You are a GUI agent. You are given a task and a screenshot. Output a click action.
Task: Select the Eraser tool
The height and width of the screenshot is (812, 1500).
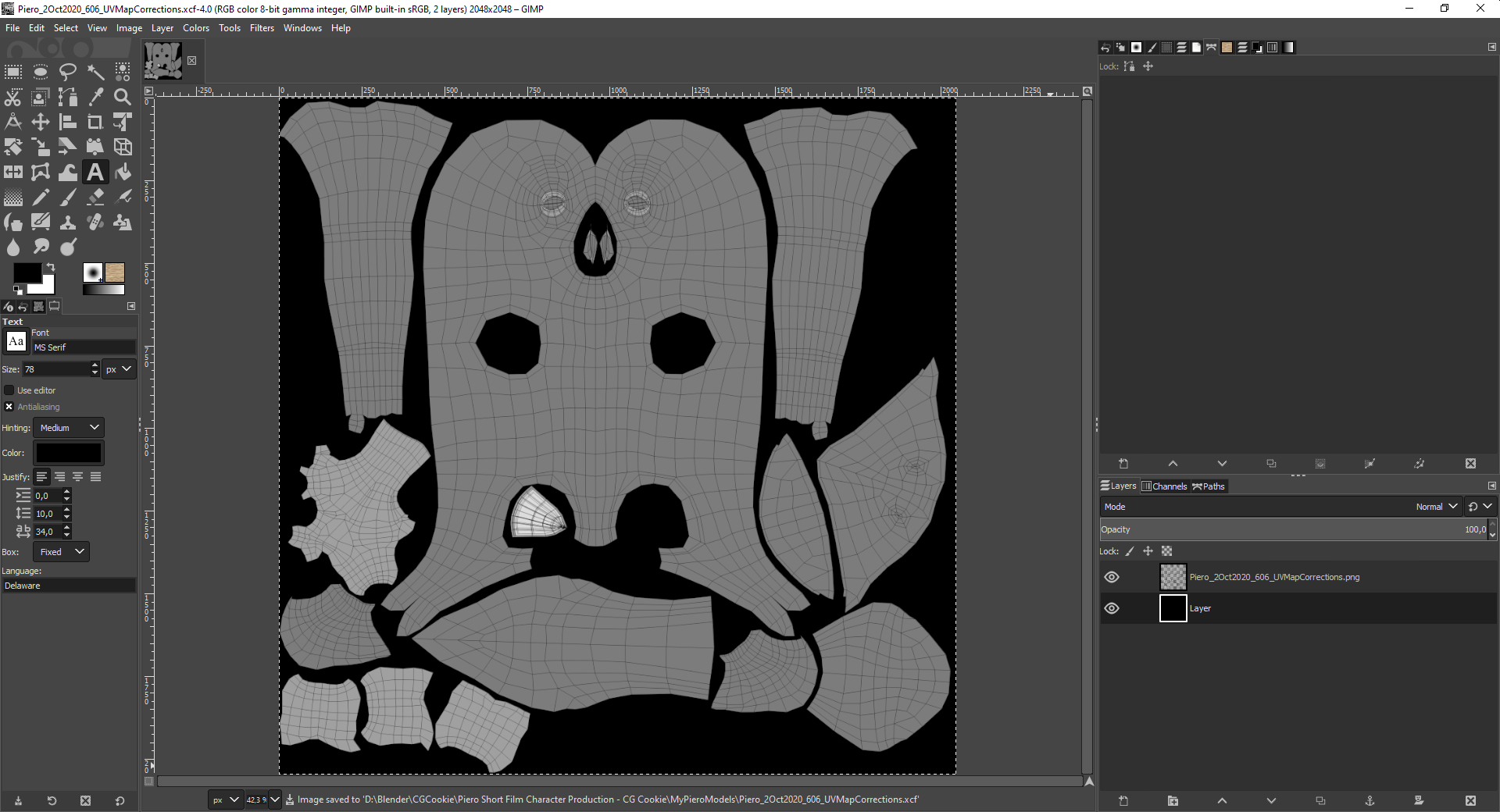(x=95, y=197)
